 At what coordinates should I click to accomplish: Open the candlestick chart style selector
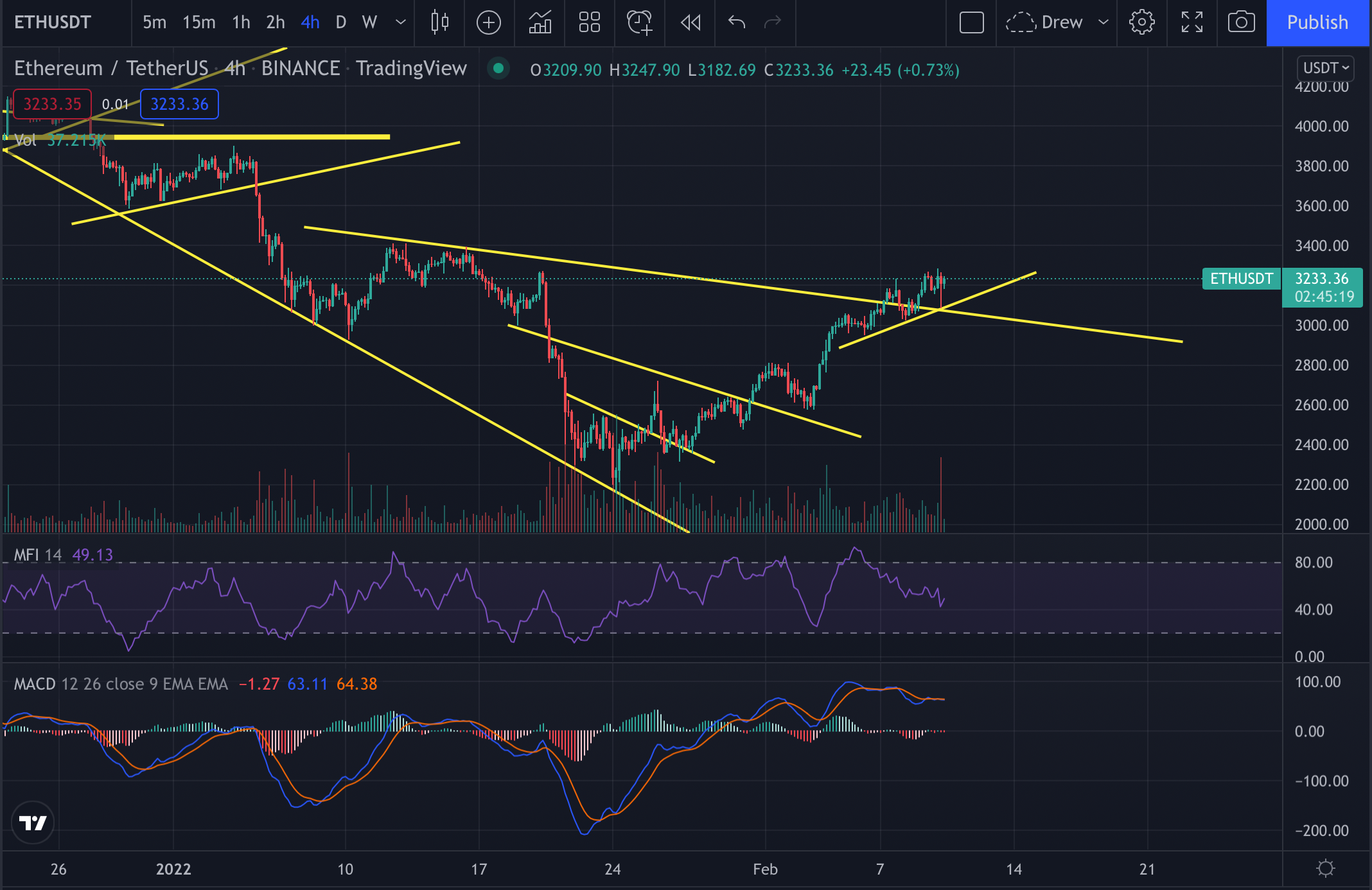[439, 22]
